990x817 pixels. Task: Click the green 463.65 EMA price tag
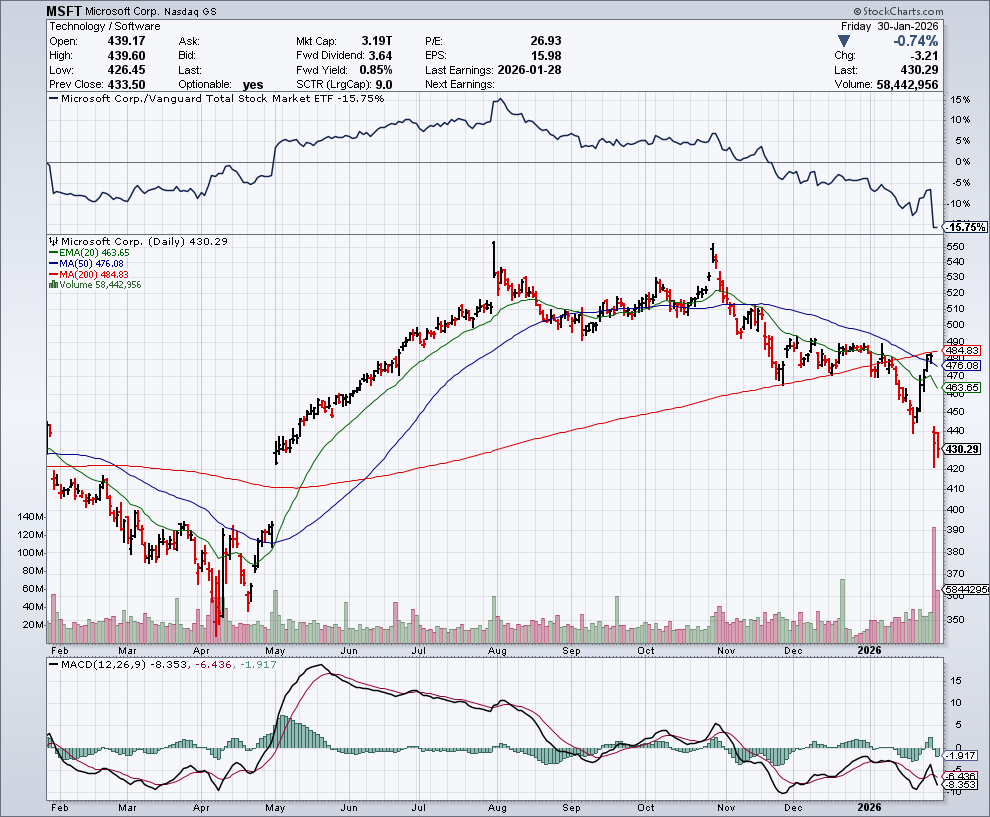tap(966, 387)
